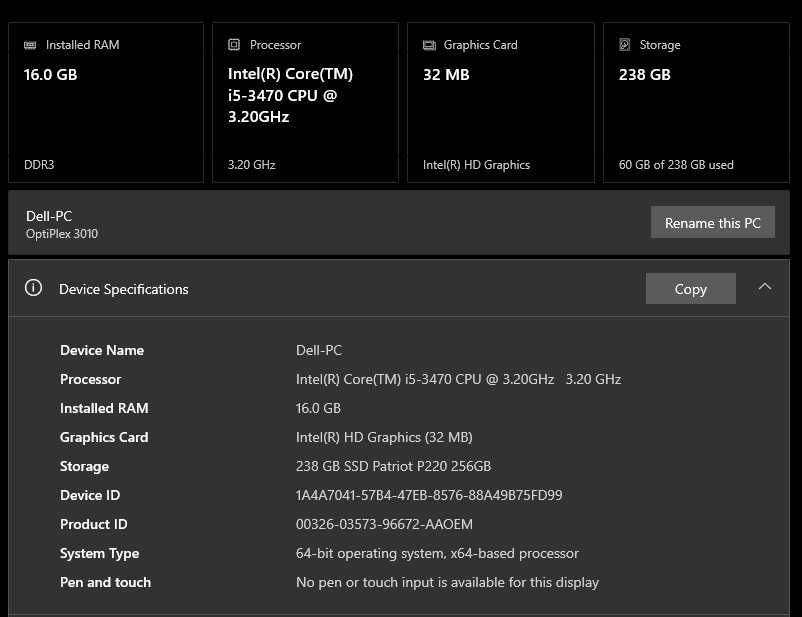Click the Dell-PC OptiPlex 3010 device name
This screenshot has height=617, width=802.
pos(62,224)
